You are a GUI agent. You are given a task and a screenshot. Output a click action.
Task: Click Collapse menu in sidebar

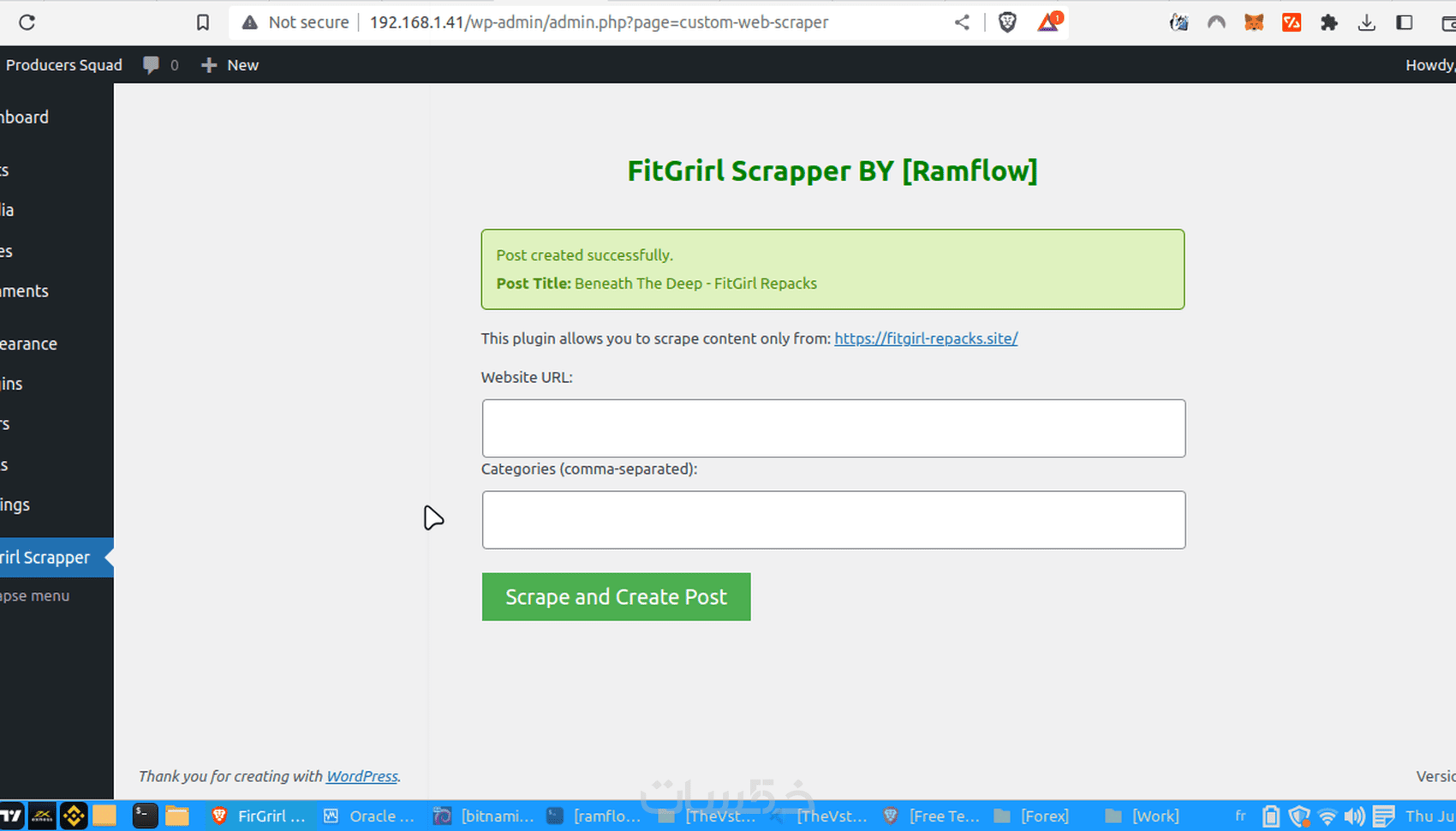(x=35, y=595)
